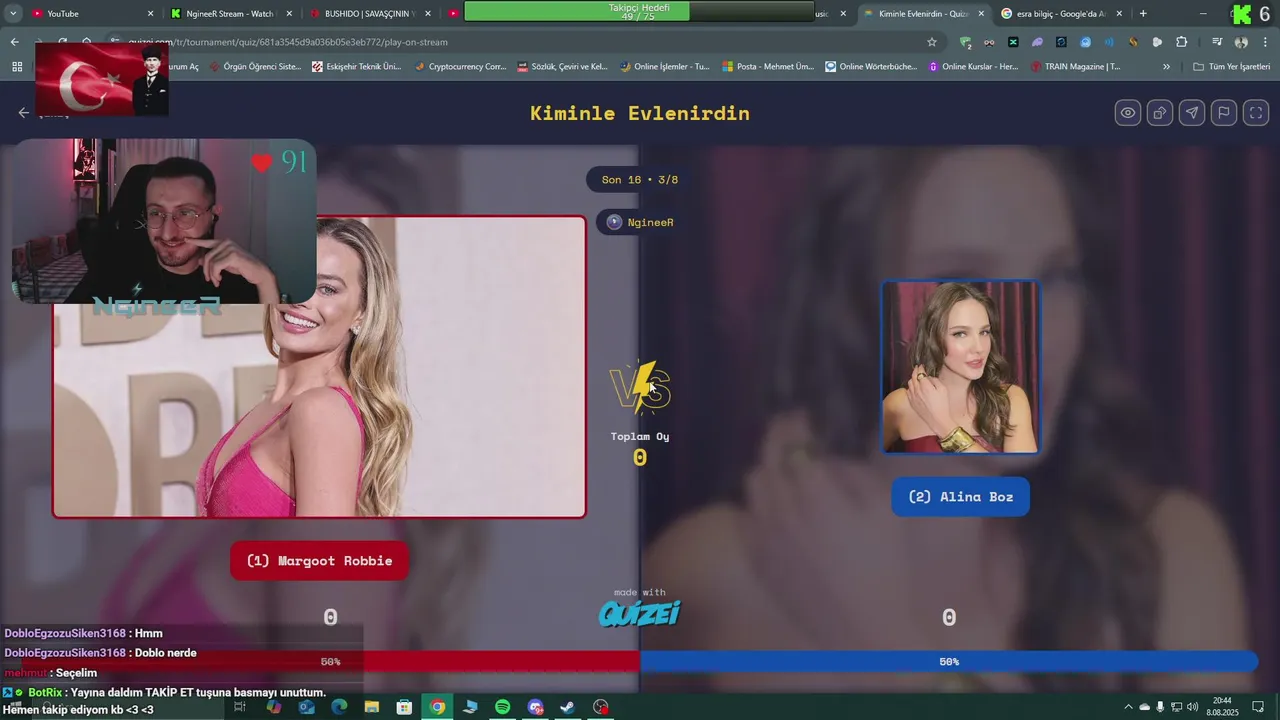Open Microsoft Edge from the taskbar
Viewport: 1280px width, 720px height.
pyautogui.click(x=339, y=707)
